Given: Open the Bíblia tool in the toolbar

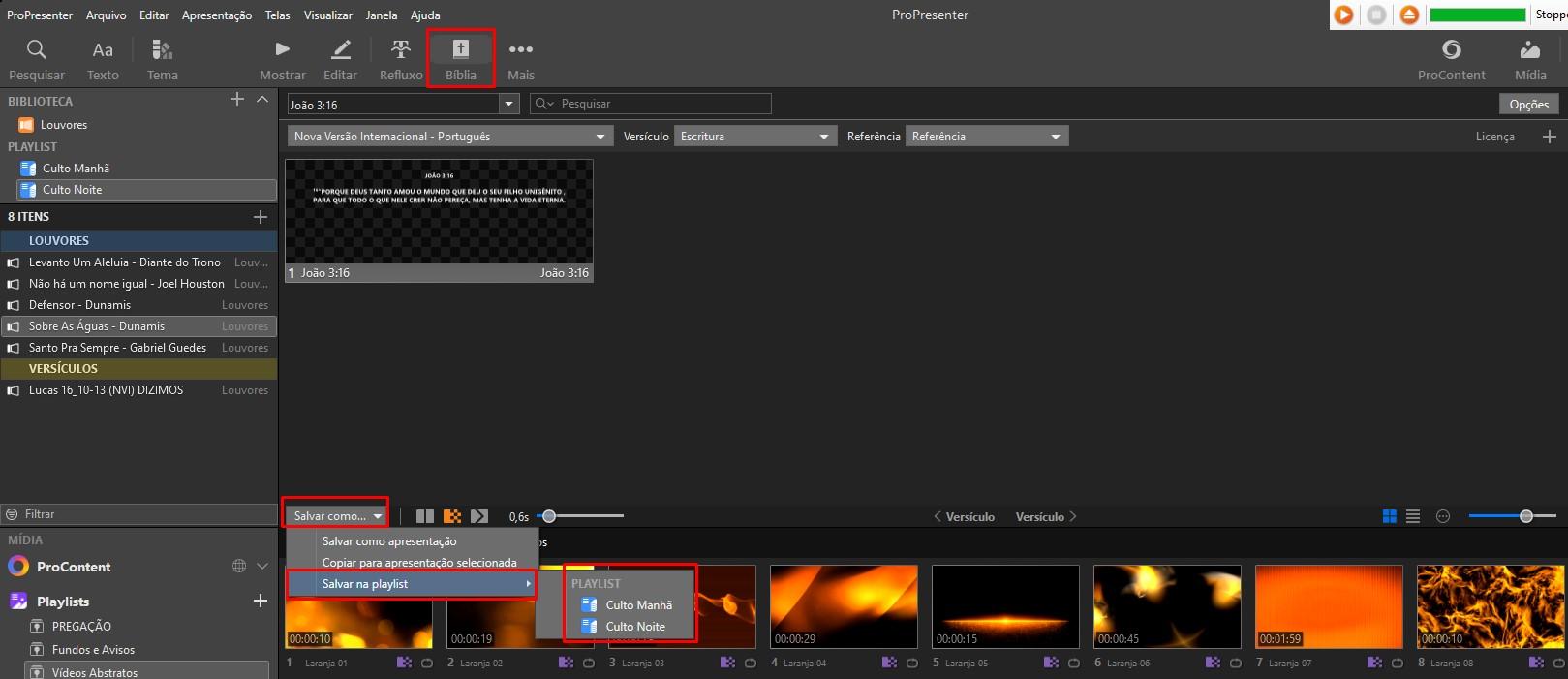Looking at the screenshot, I should [x=461, y=59].
